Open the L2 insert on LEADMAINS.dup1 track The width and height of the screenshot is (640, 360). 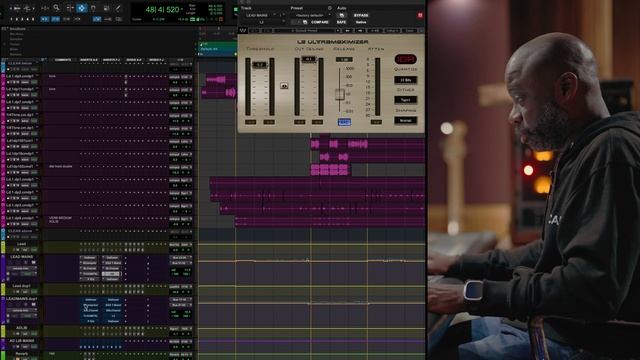(113, 316)
